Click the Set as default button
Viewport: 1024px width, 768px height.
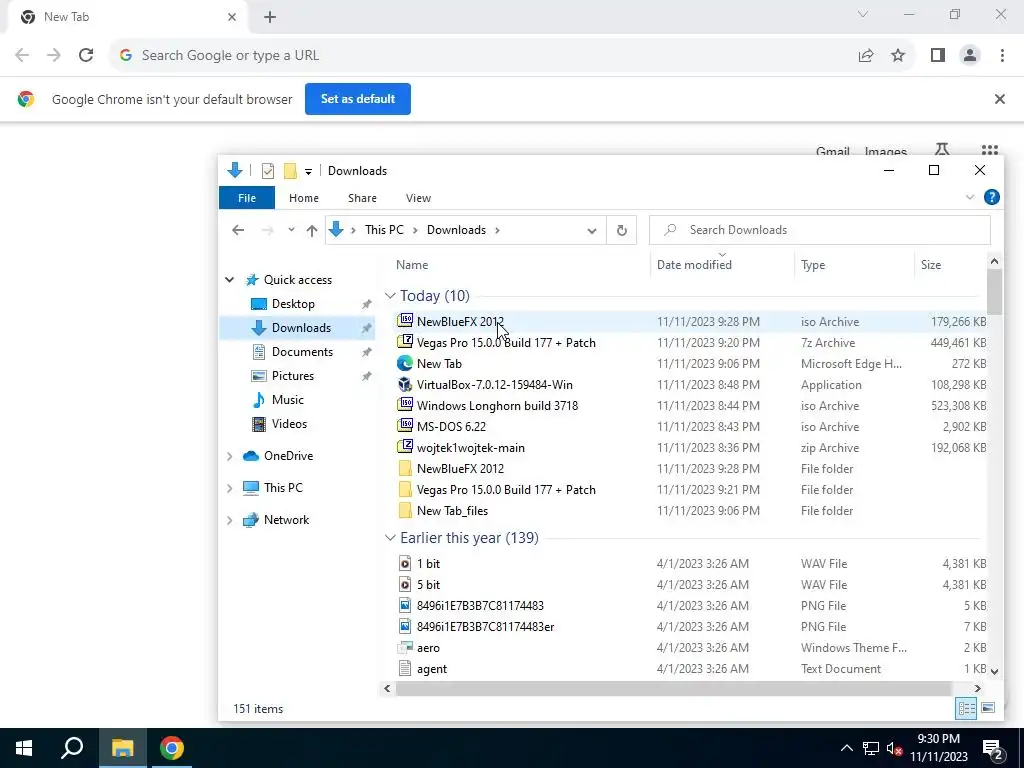[358, 99]
